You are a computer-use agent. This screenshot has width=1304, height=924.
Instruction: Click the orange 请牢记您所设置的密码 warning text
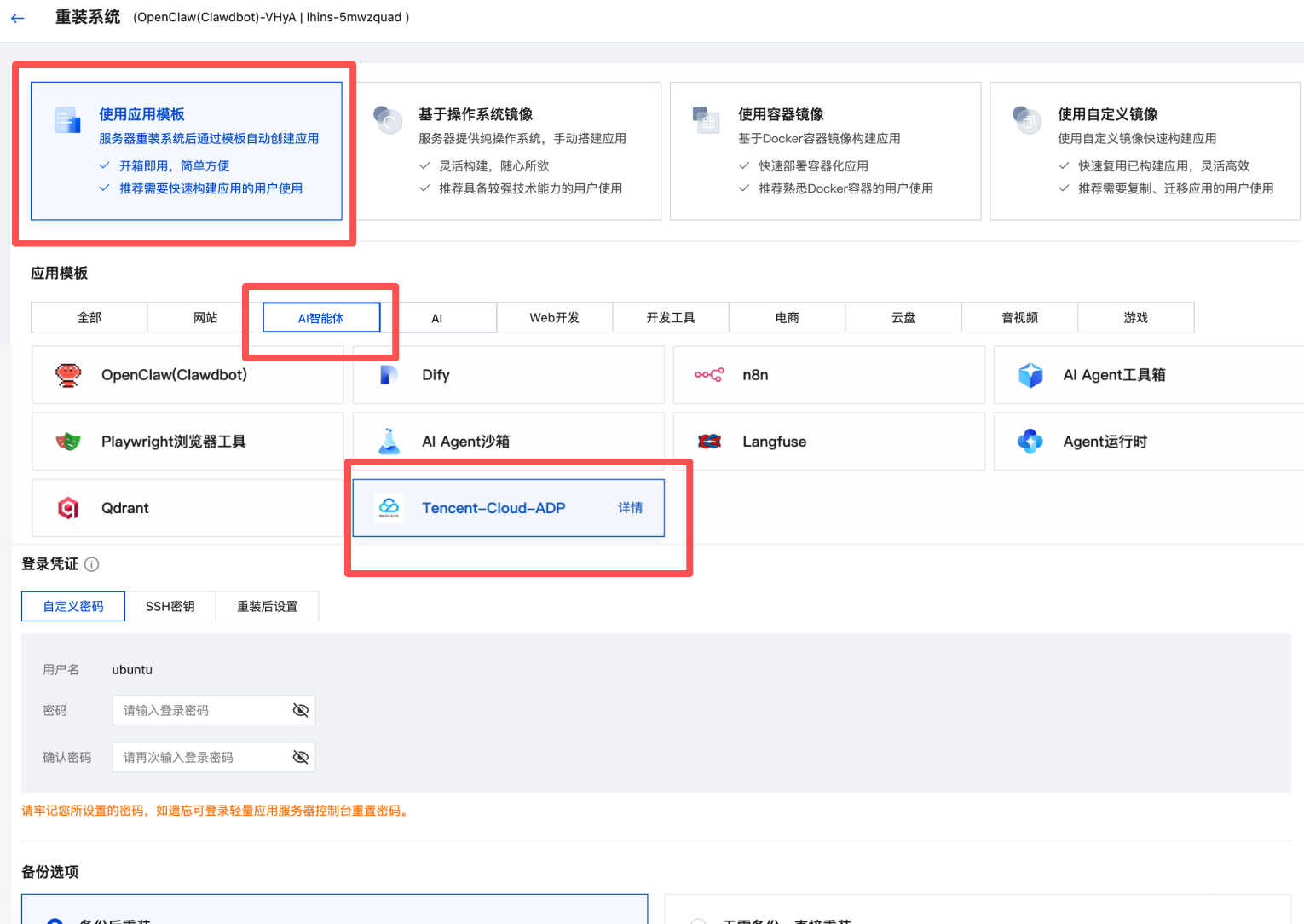[x=216, y=811]
